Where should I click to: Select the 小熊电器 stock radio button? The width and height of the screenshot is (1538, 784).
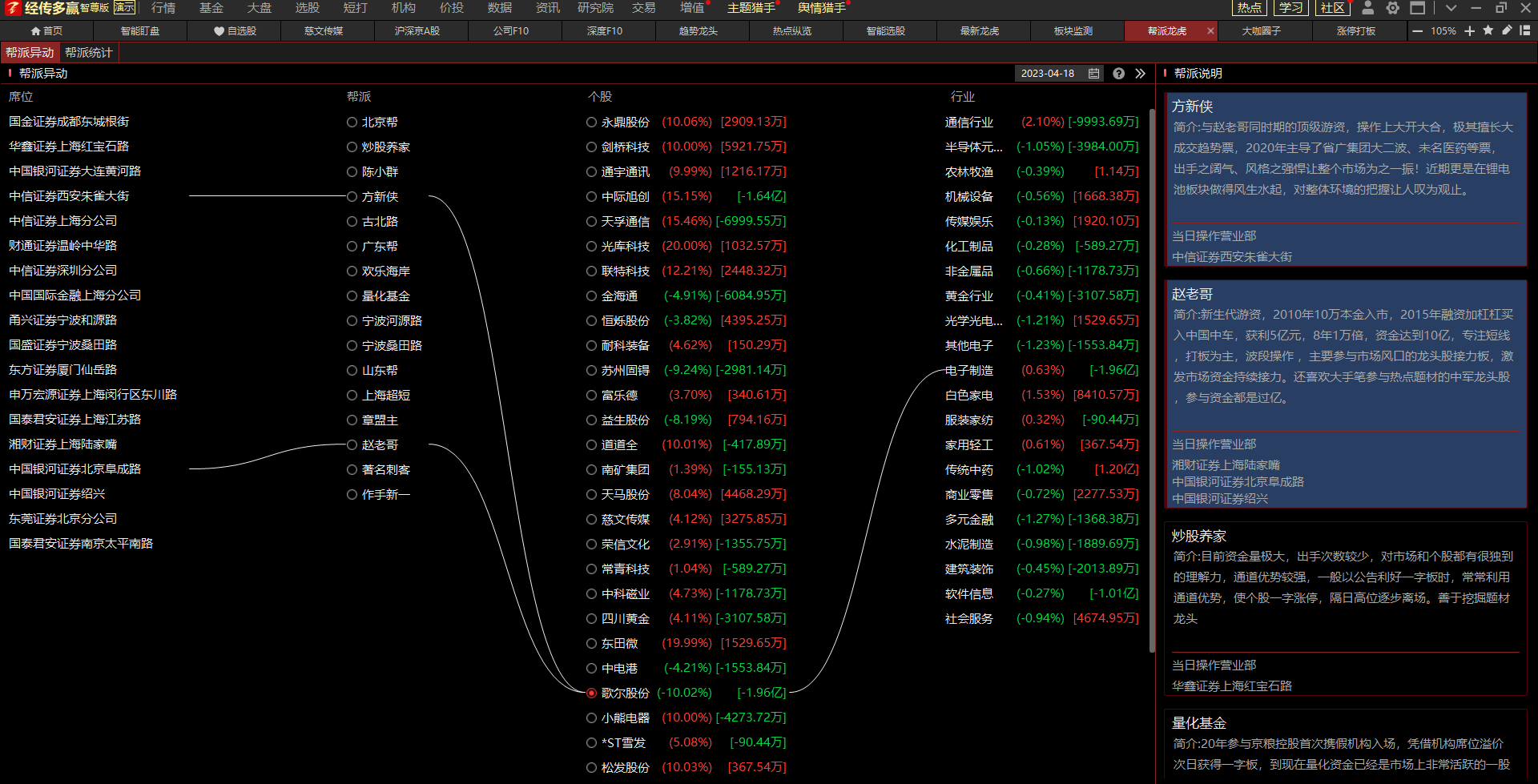tap(591, 718)
